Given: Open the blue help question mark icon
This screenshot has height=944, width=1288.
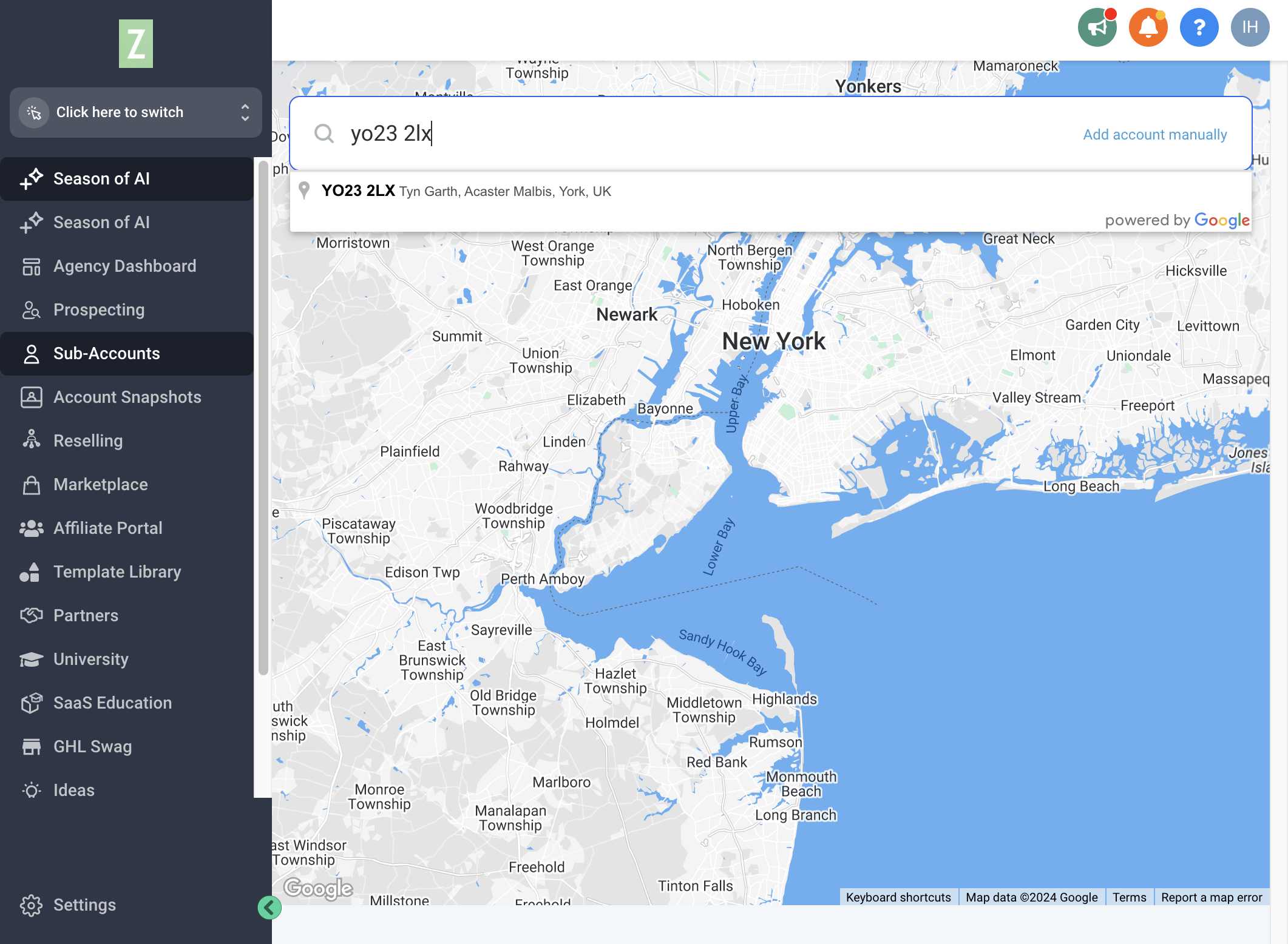Looking at the screenshot, I should tap(1199, 27).
